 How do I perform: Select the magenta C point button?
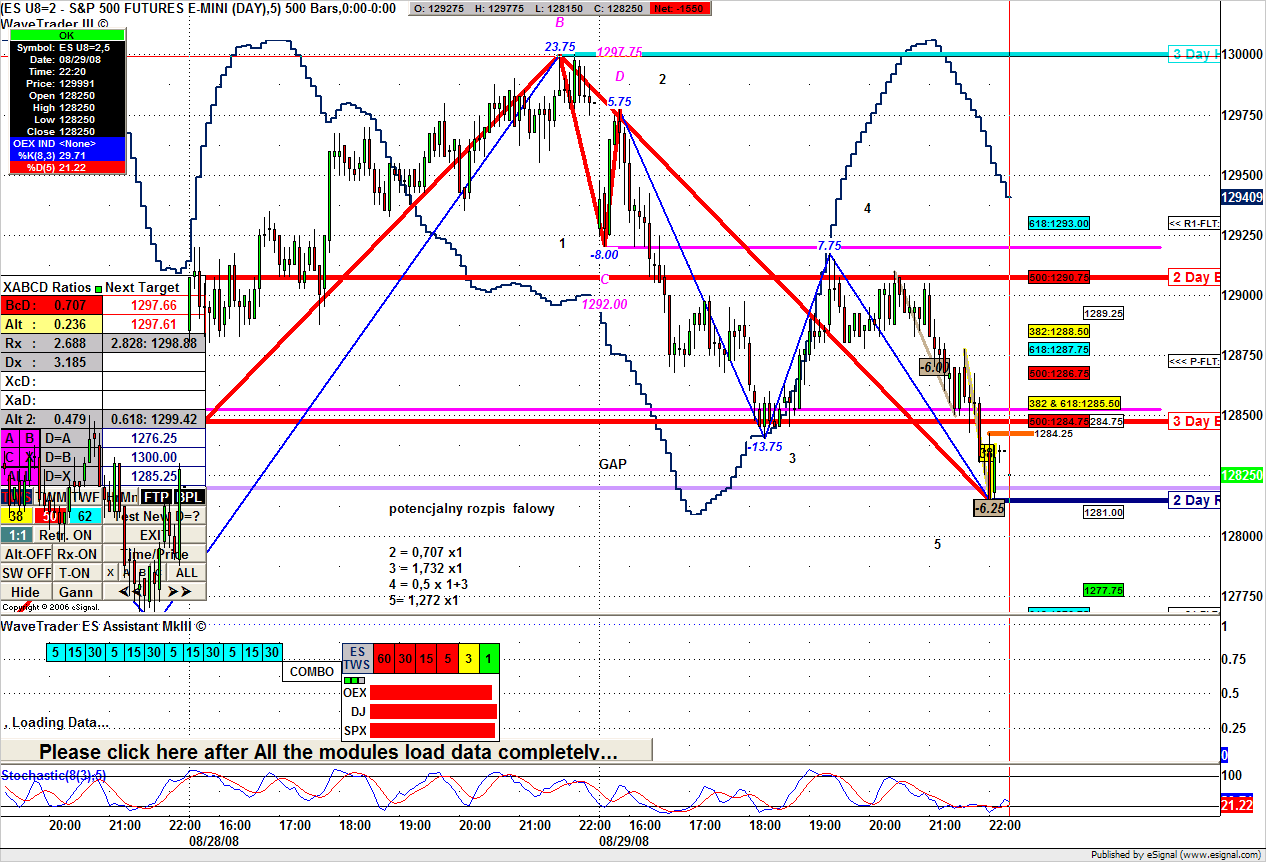pyautogui.click(x=10, y=457)
